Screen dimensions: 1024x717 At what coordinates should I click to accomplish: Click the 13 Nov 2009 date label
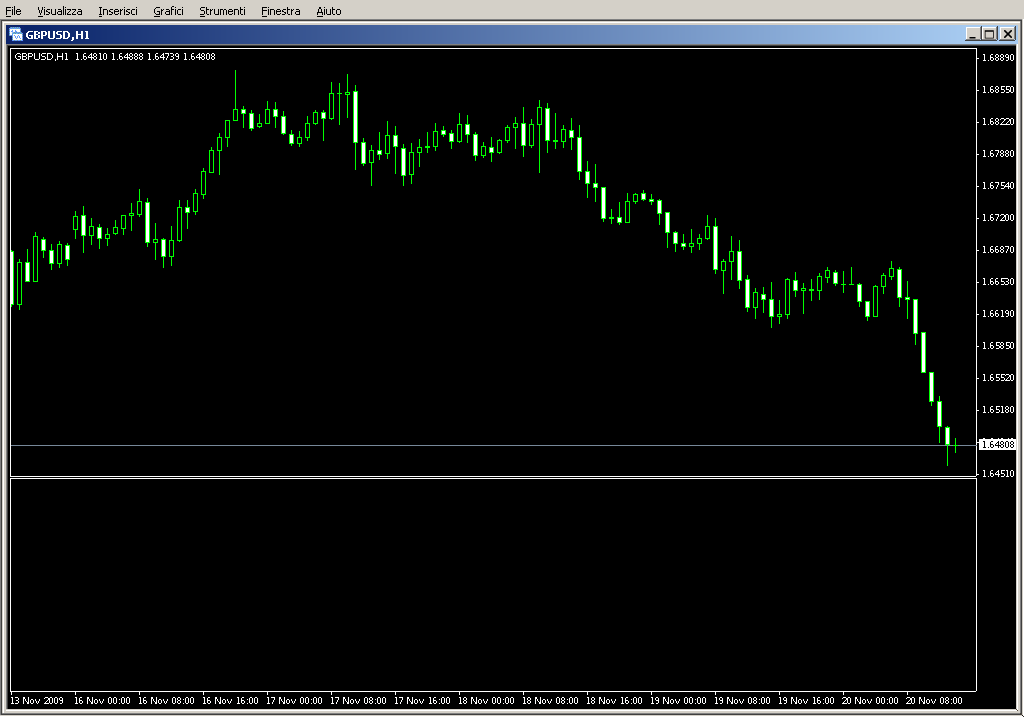37,701
